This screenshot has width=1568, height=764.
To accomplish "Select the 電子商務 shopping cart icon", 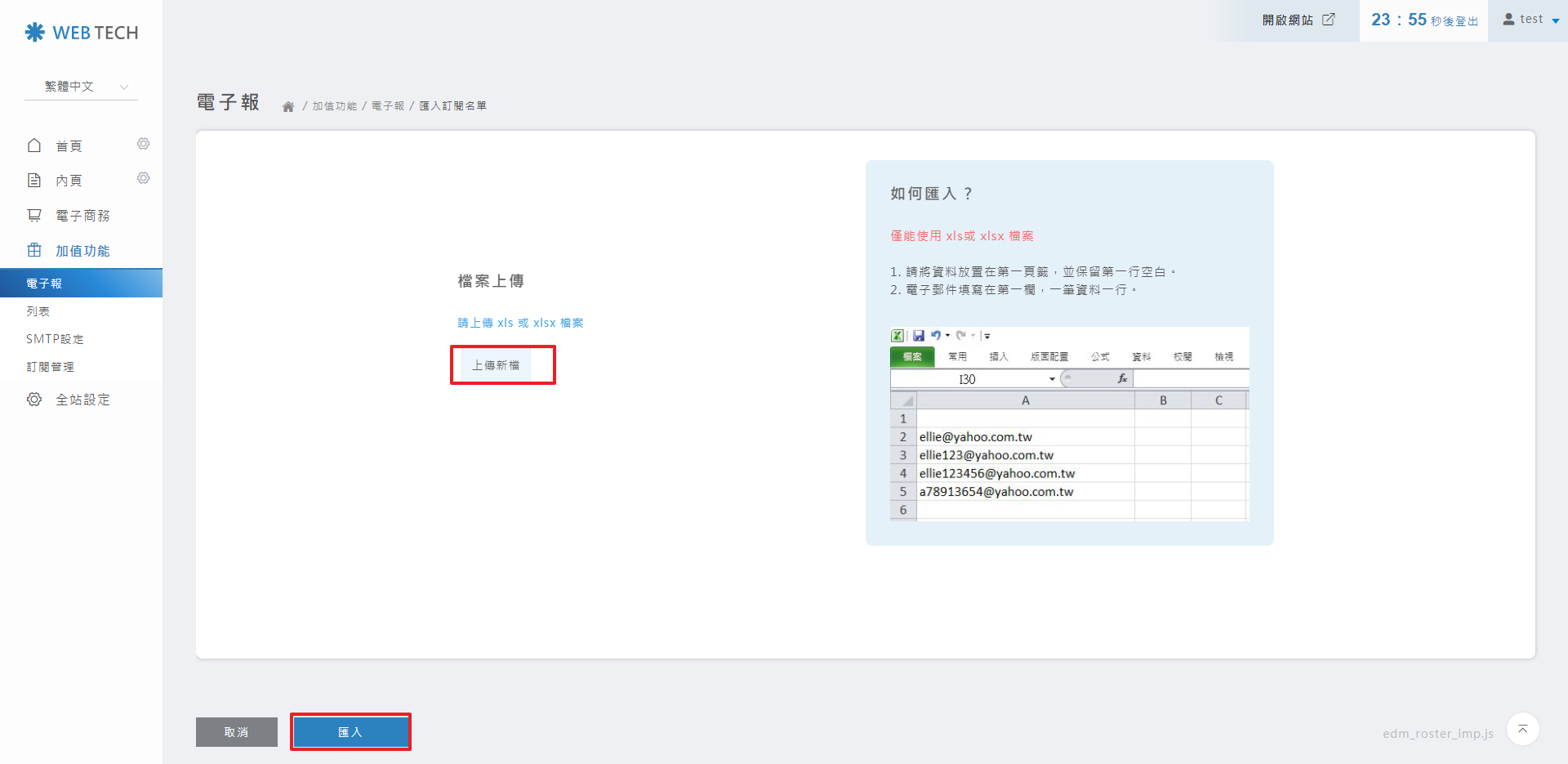I will click(34, 216).
